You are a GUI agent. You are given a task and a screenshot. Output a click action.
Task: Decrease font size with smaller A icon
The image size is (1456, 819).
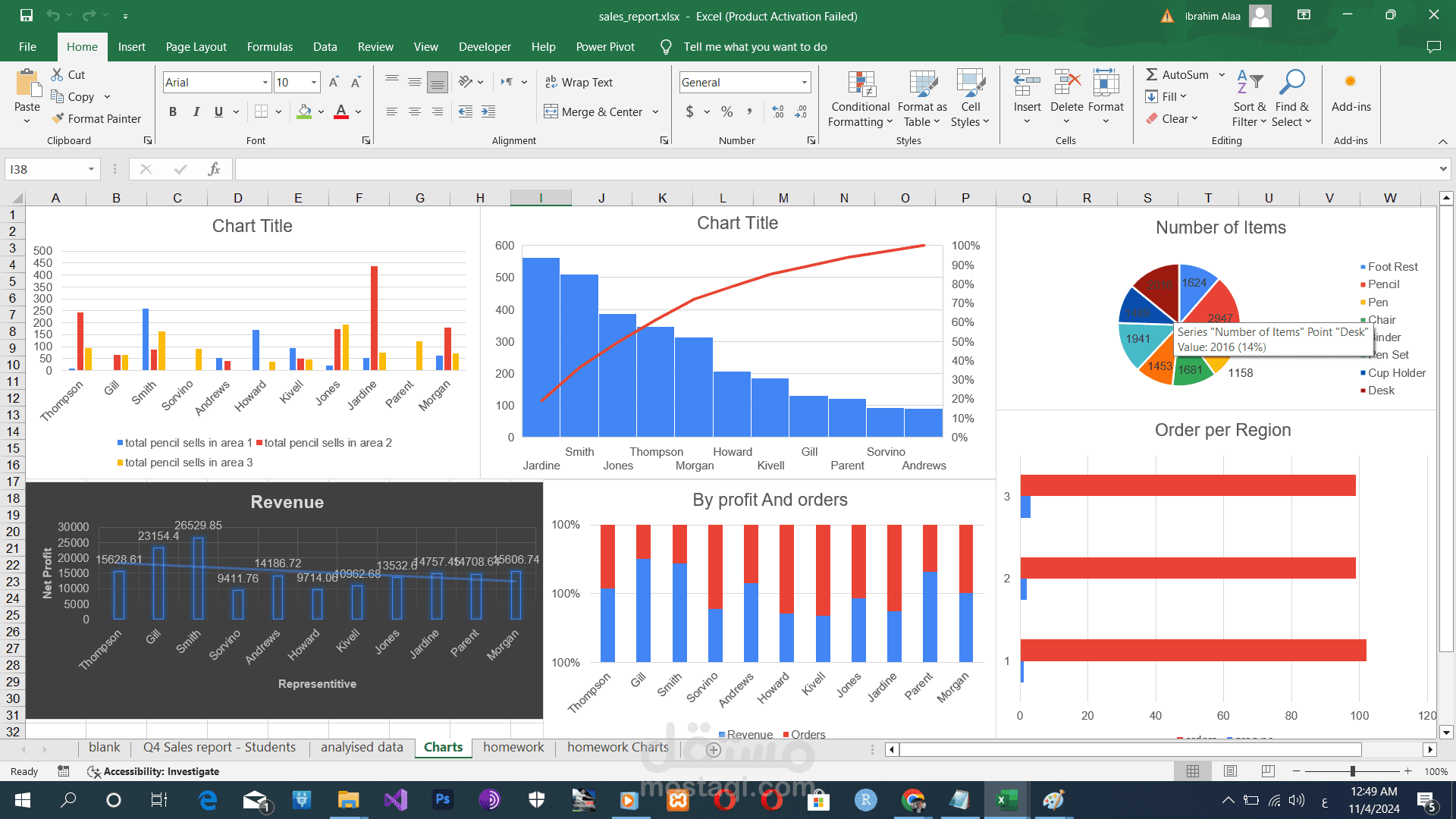[x=356, y=82]
